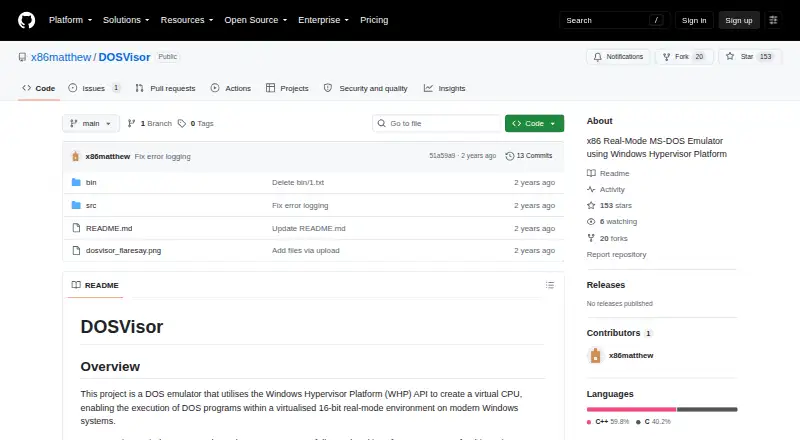
Task: Click the star icon beside 153 stars
Action: (591, 205)
